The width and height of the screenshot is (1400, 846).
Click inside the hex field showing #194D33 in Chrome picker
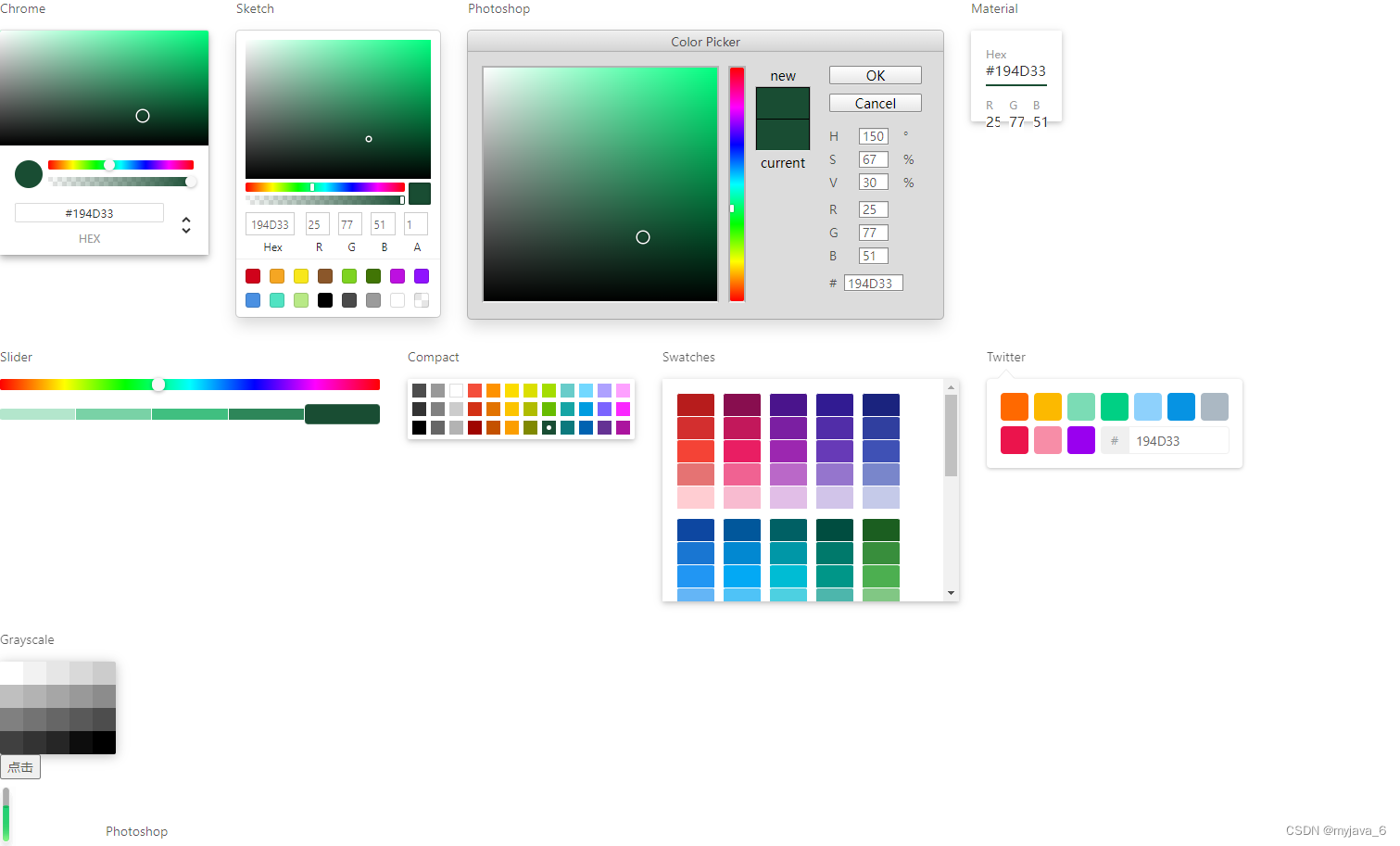pyautogui.click(x=89, y=212)
